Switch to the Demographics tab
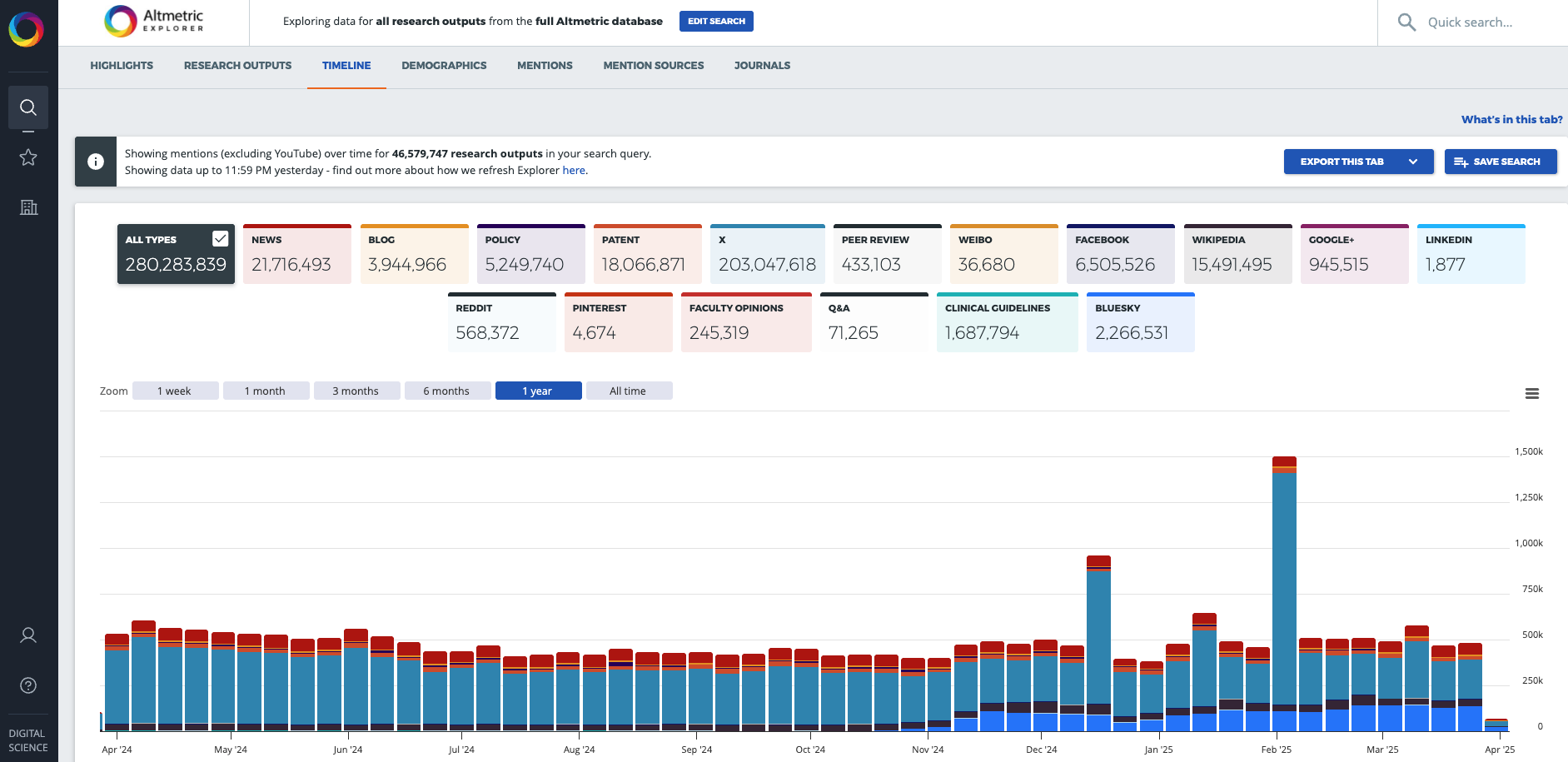 (x=444, y=65)
